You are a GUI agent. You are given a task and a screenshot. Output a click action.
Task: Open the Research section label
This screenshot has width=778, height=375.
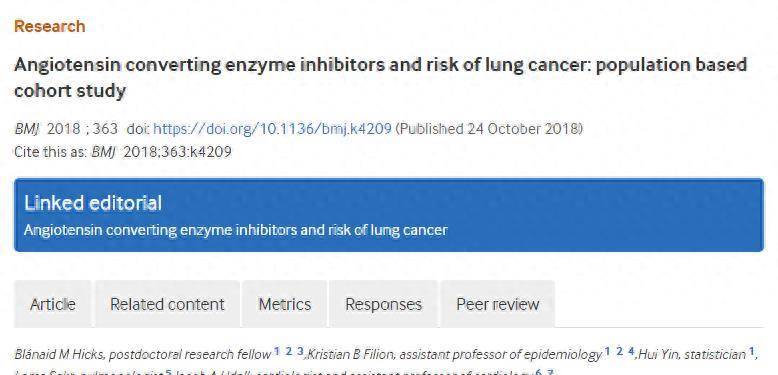point(50,26)
